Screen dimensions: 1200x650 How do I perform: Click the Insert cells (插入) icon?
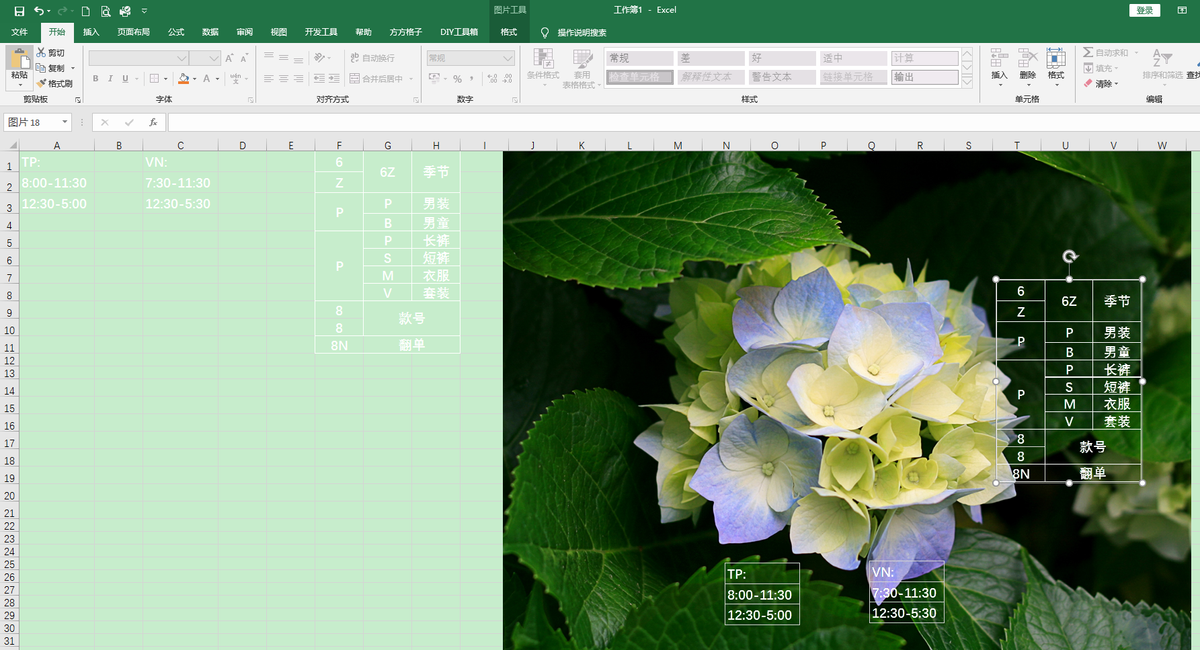[x=999, y=58]
